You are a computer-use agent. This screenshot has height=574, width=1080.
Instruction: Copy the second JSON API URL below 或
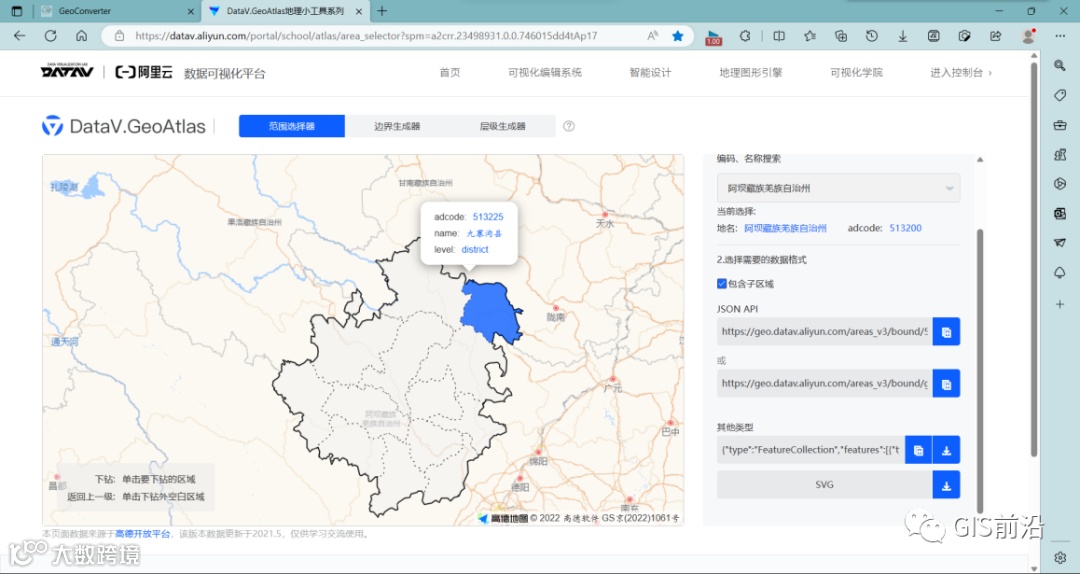tap(946, 383)
